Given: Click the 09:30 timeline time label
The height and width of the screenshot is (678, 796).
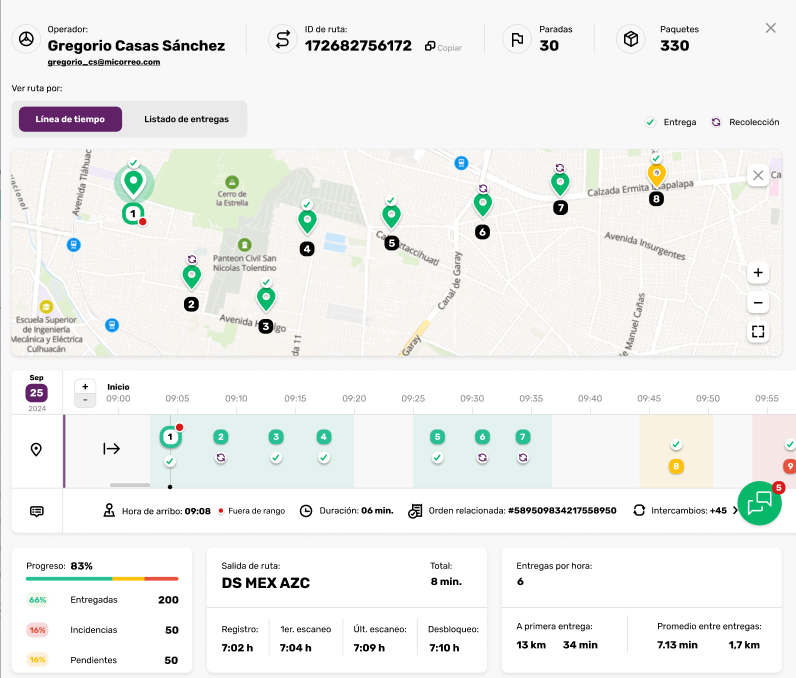Looking at the screenshot, I should (472, 399).
